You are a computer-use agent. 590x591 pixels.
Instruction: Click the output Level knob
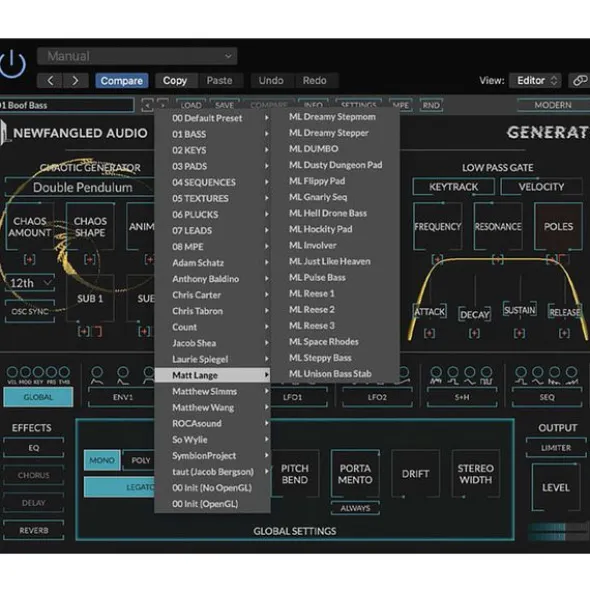coord(556,487)
